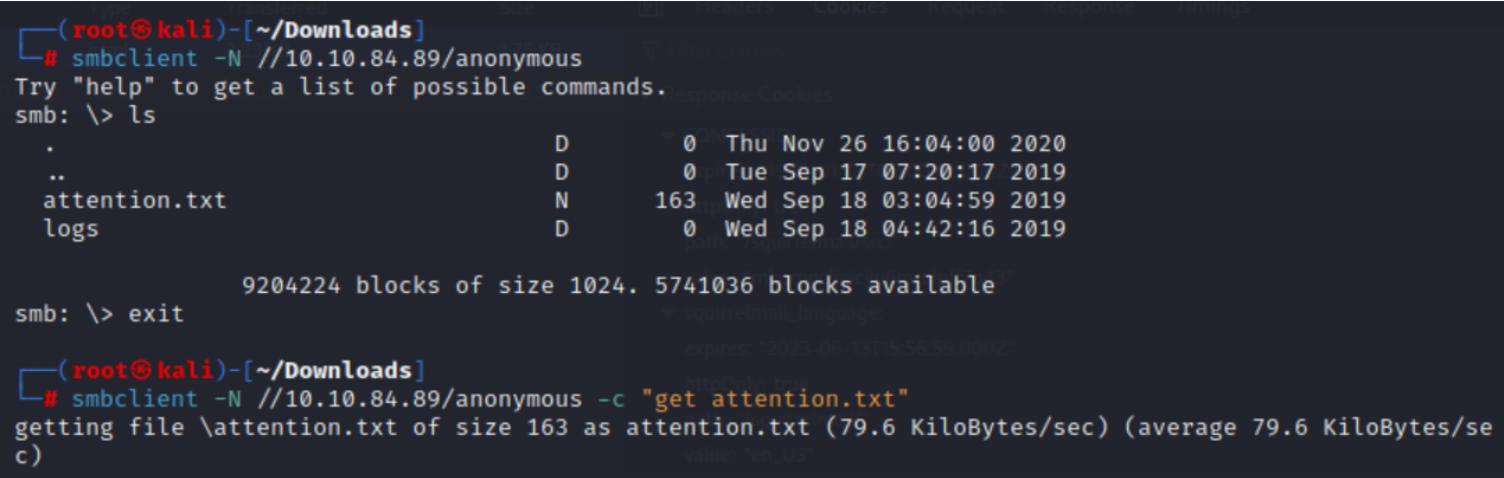This screenshot has width=1504, height=478.
Task: Open the faded Headers tab
Action: (x=734, y=8)
